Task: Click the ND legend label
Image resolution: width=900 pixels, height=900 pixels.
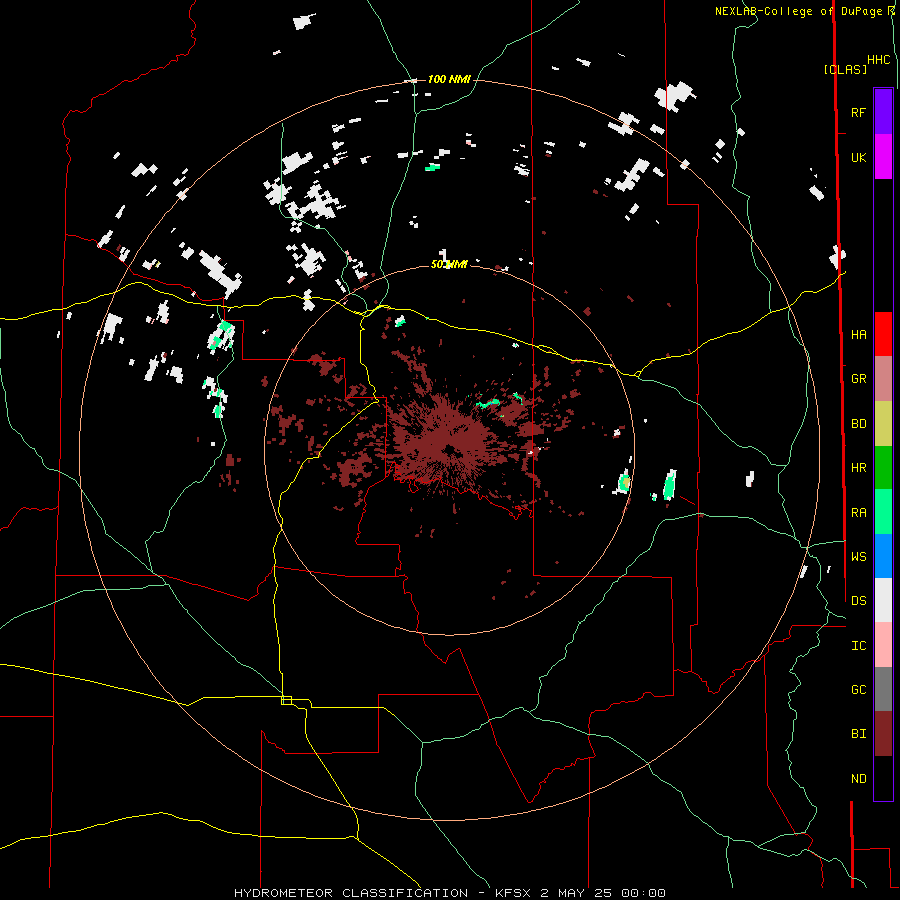Action: click(x=858, y=778)
